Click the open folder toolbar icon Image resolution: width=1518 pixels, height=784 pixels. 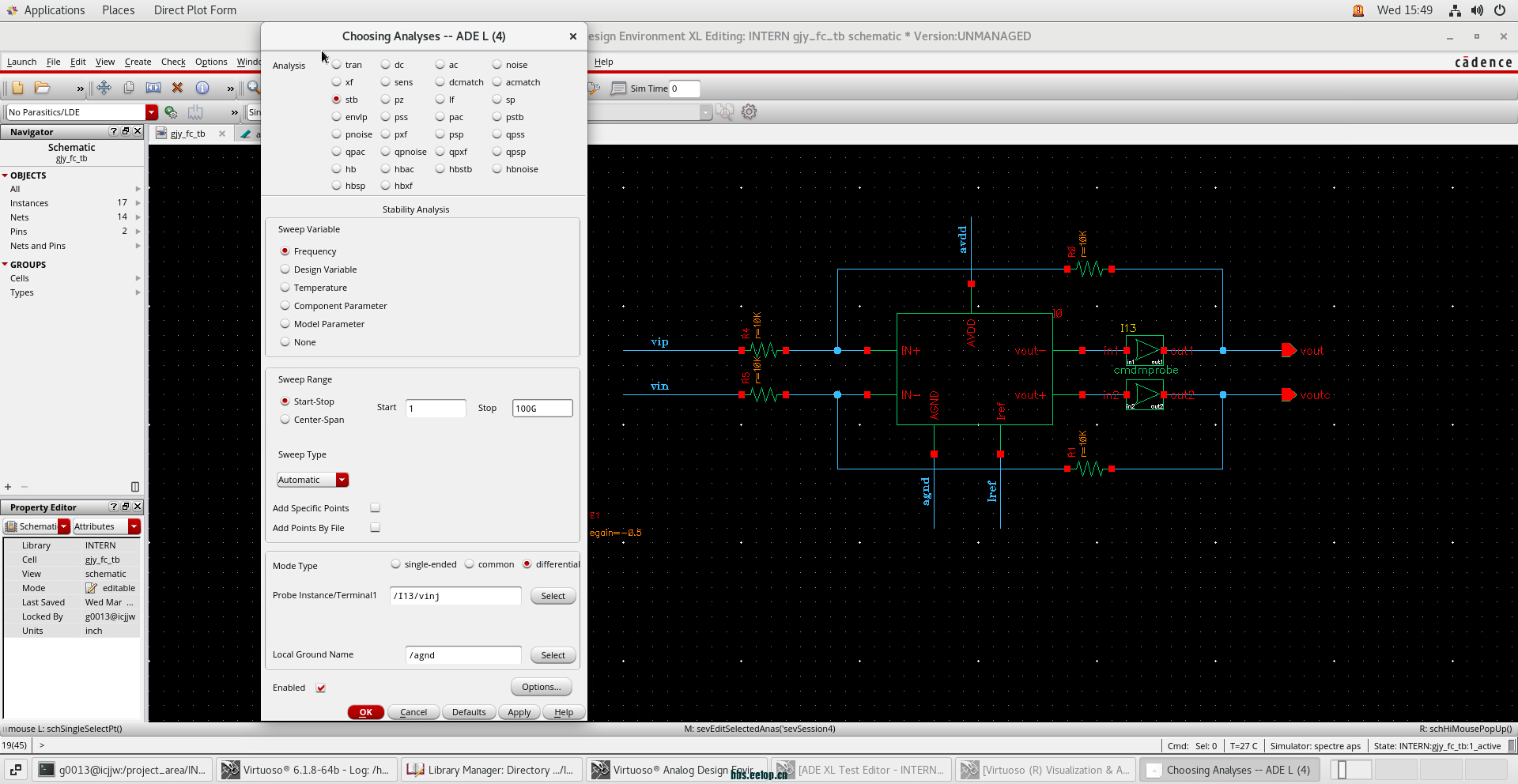pos(43,88)
